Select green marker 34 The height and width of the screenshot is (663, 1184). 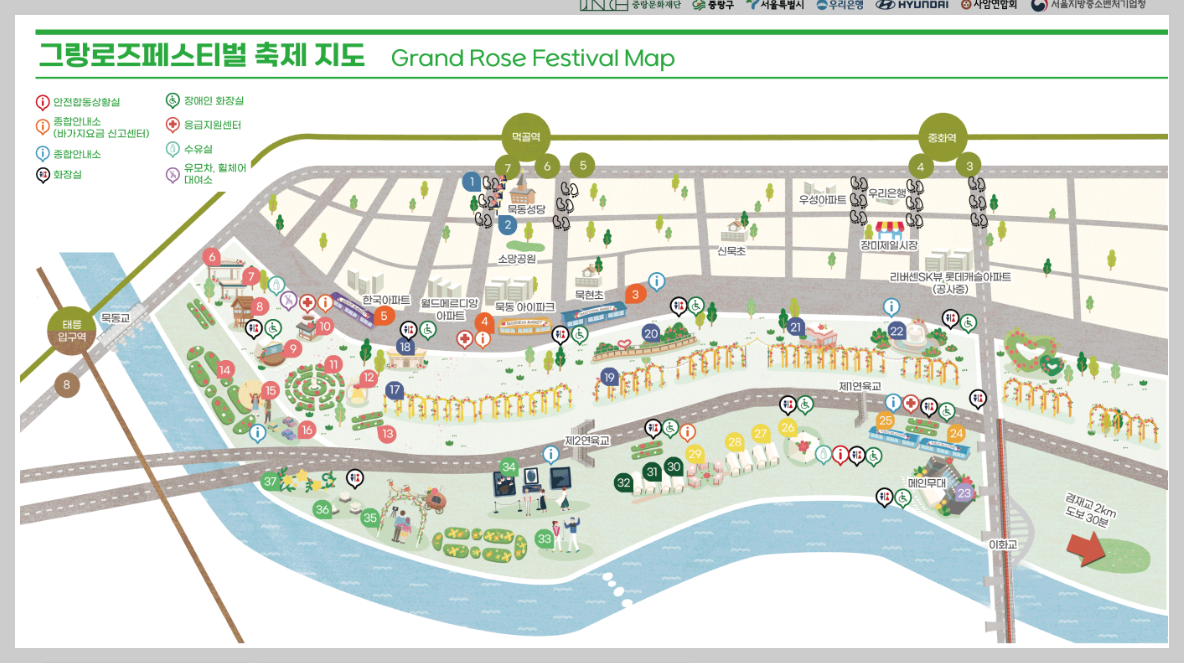tap(508, 467)
